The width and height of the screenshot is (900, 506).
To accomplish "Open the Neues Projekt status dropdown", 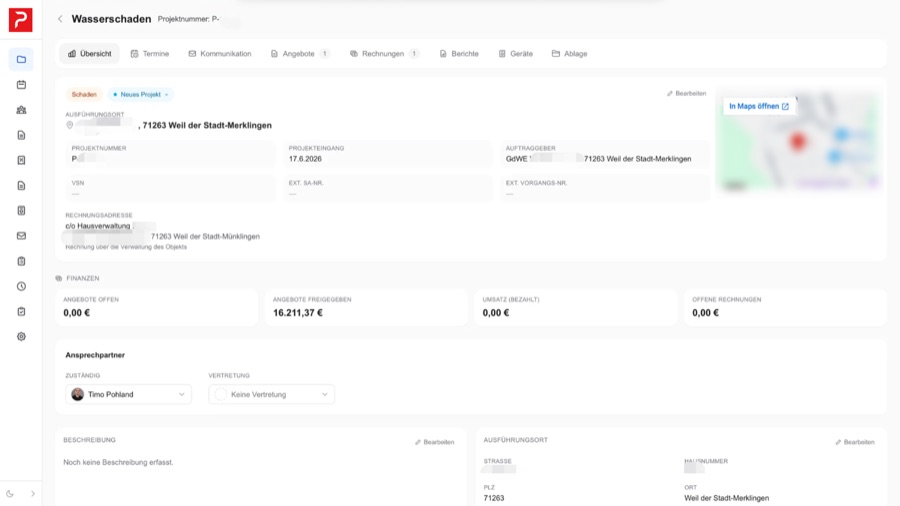I will pyautogui.click(x=141, y=95).
